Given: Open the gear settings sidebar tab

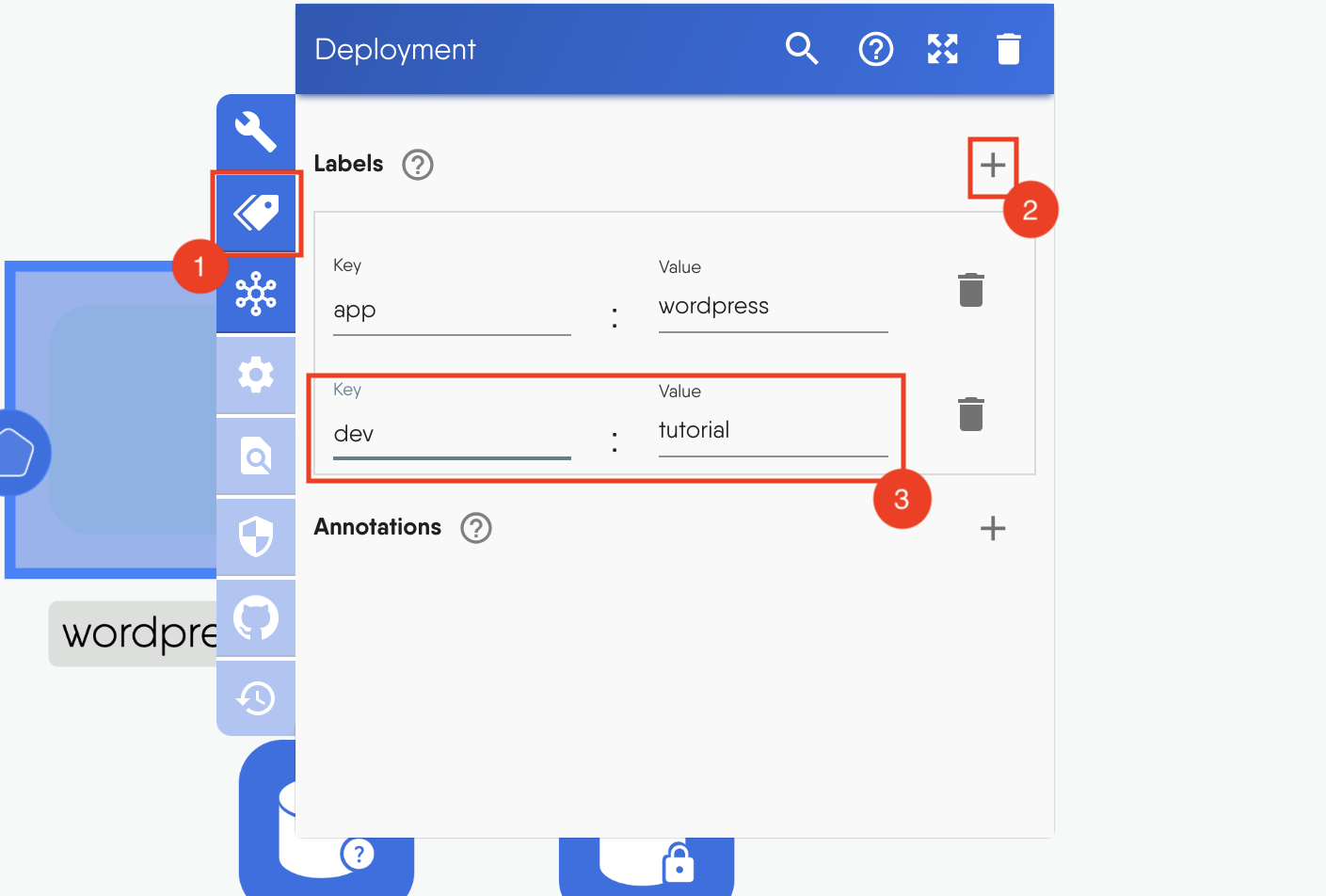Looking at the screenshot, I should [256, 376].
